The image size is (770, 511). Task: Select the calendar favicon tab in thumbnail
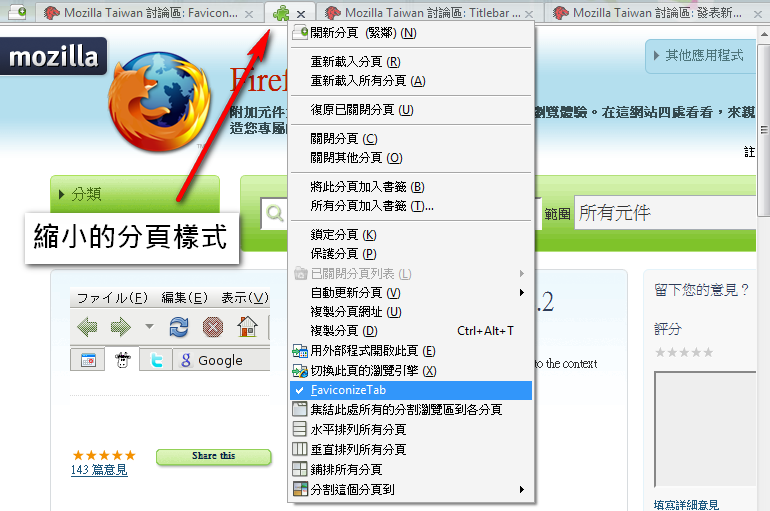[88, 360]
